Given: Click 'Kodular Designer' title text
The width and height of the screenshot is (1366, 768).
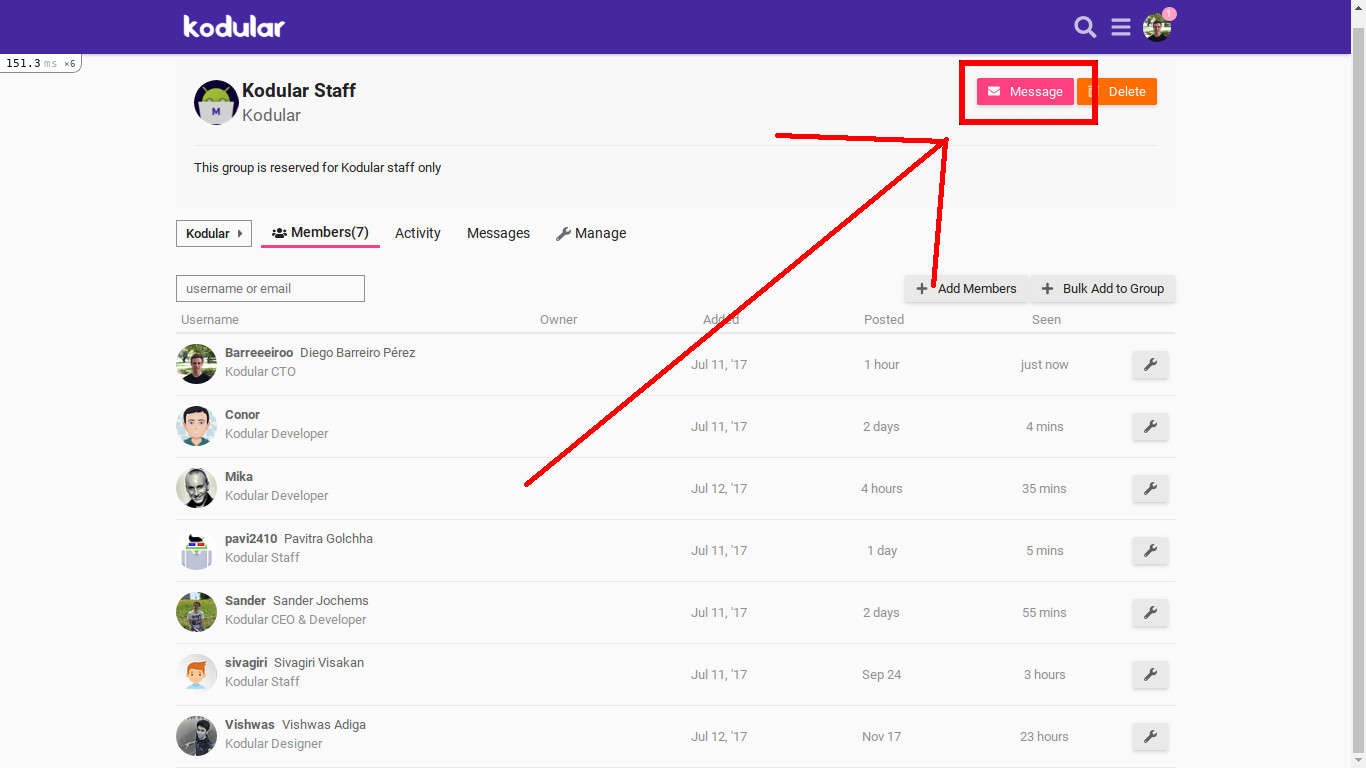Looking at the screenshot, I should tap(274, 744).
